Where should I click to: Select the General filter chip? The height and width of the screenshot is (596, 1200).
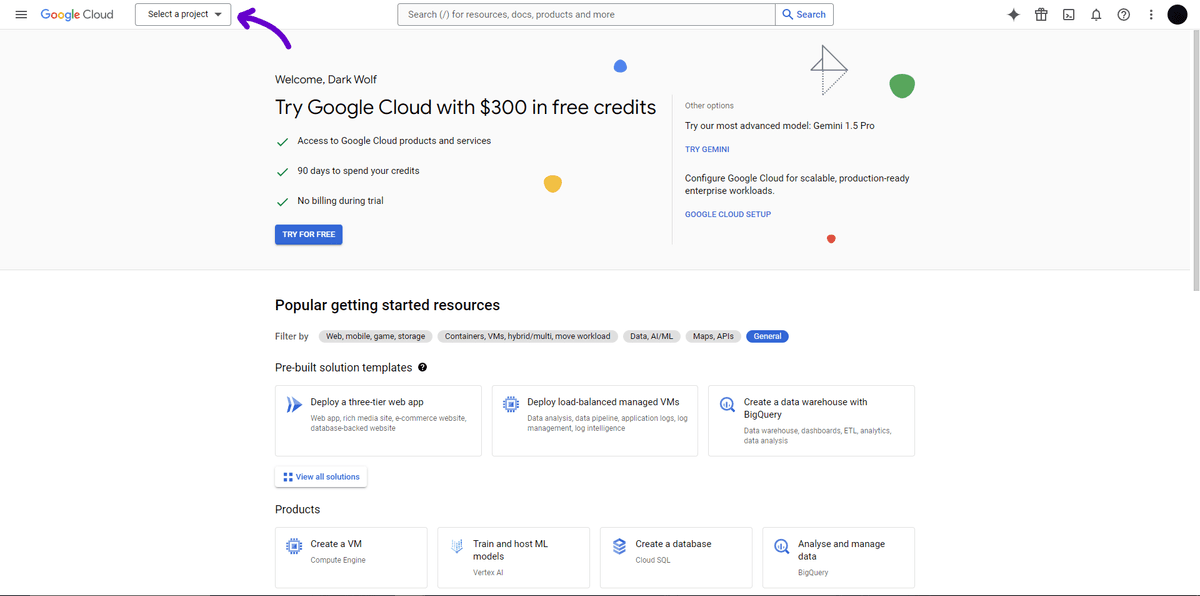pos(768,336)
